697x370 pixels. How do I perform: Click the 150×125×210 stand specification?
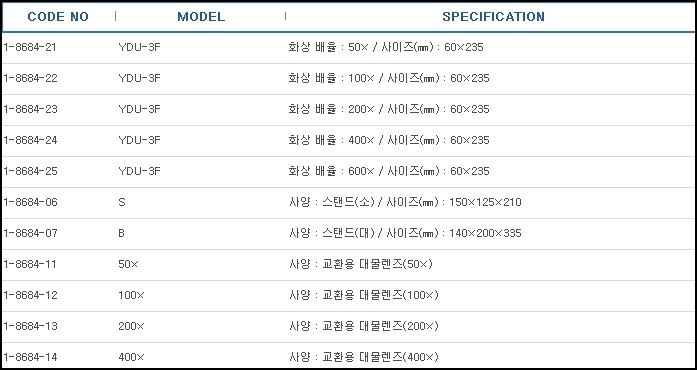pos(405,202)
